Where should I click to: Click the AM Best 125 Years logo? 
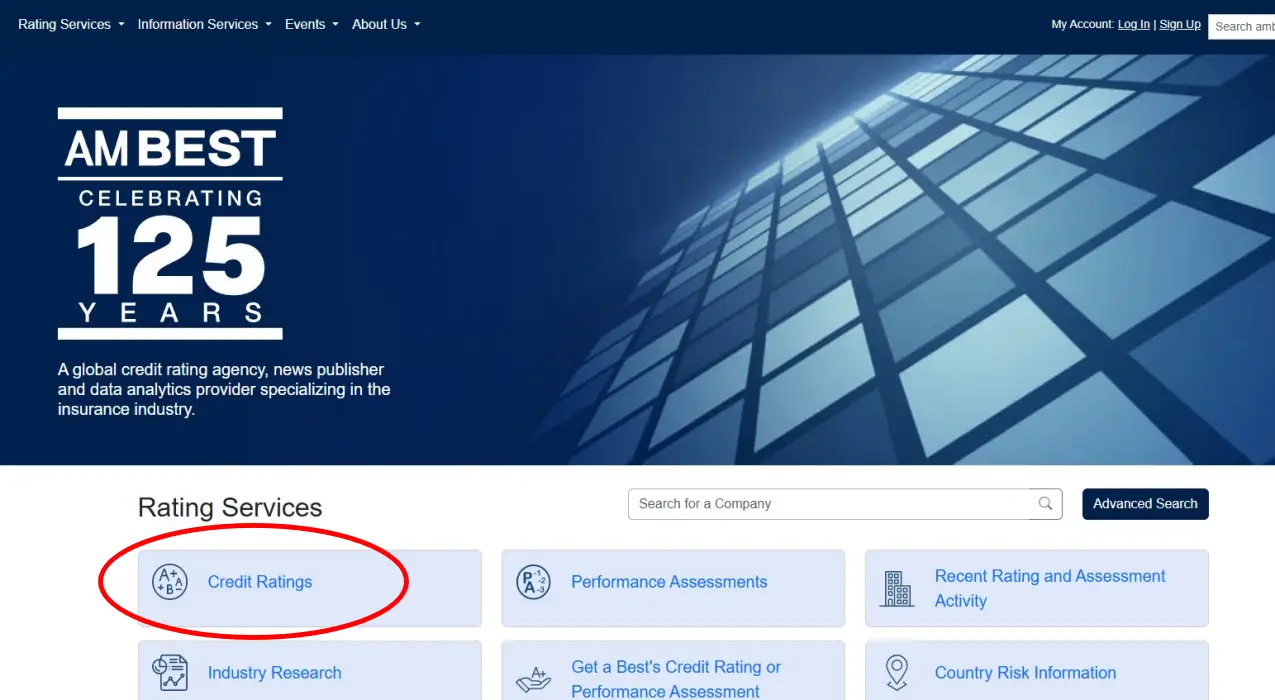[x=170, y=223]
